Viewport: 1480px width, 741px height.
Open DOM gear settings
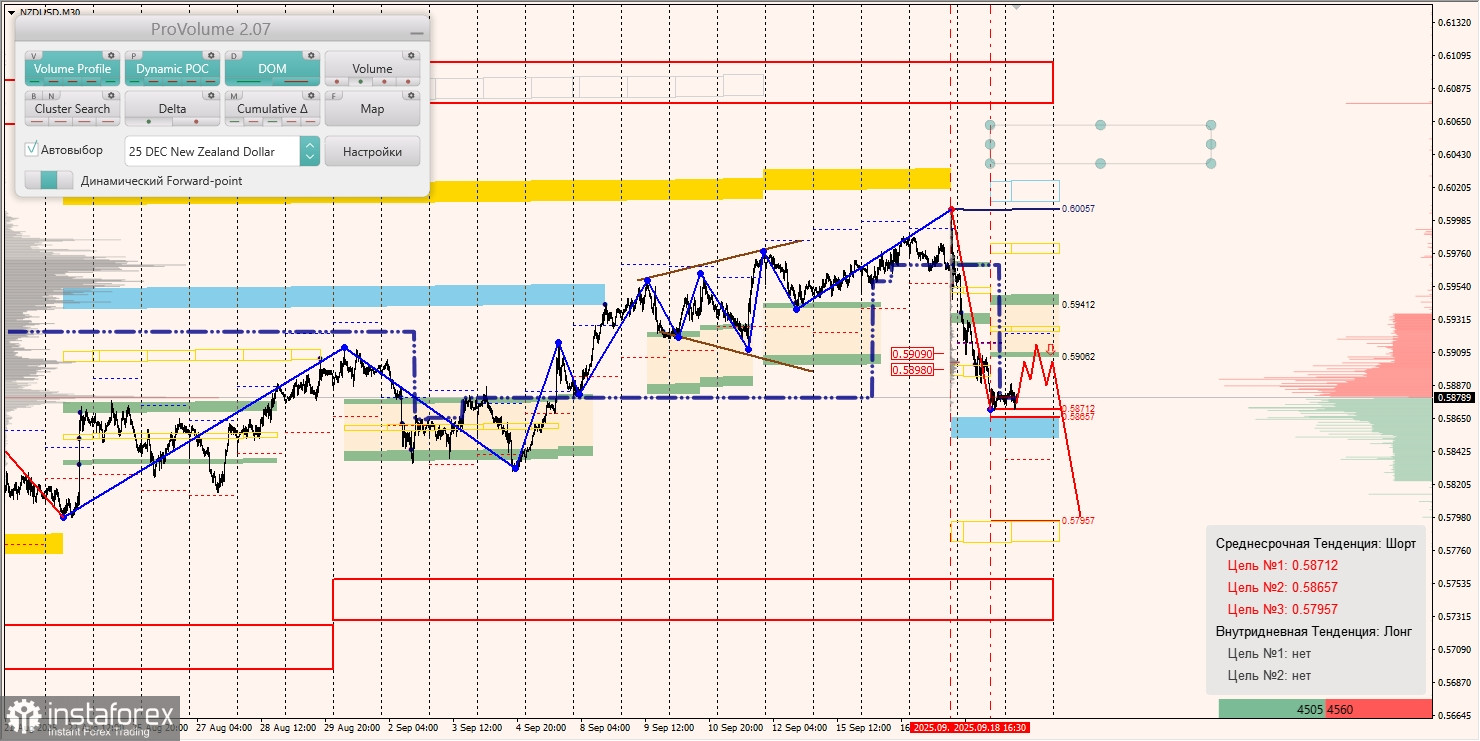tap(311, 55)
